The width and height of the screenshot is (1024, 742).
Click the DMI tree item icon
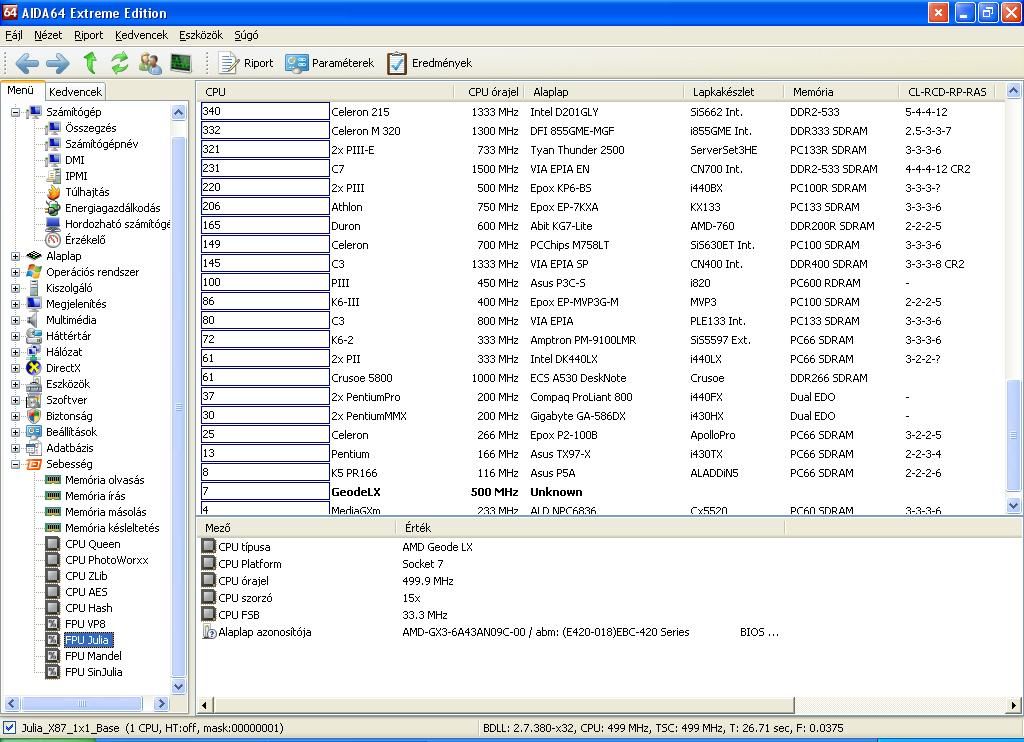[x=53, y=160]
